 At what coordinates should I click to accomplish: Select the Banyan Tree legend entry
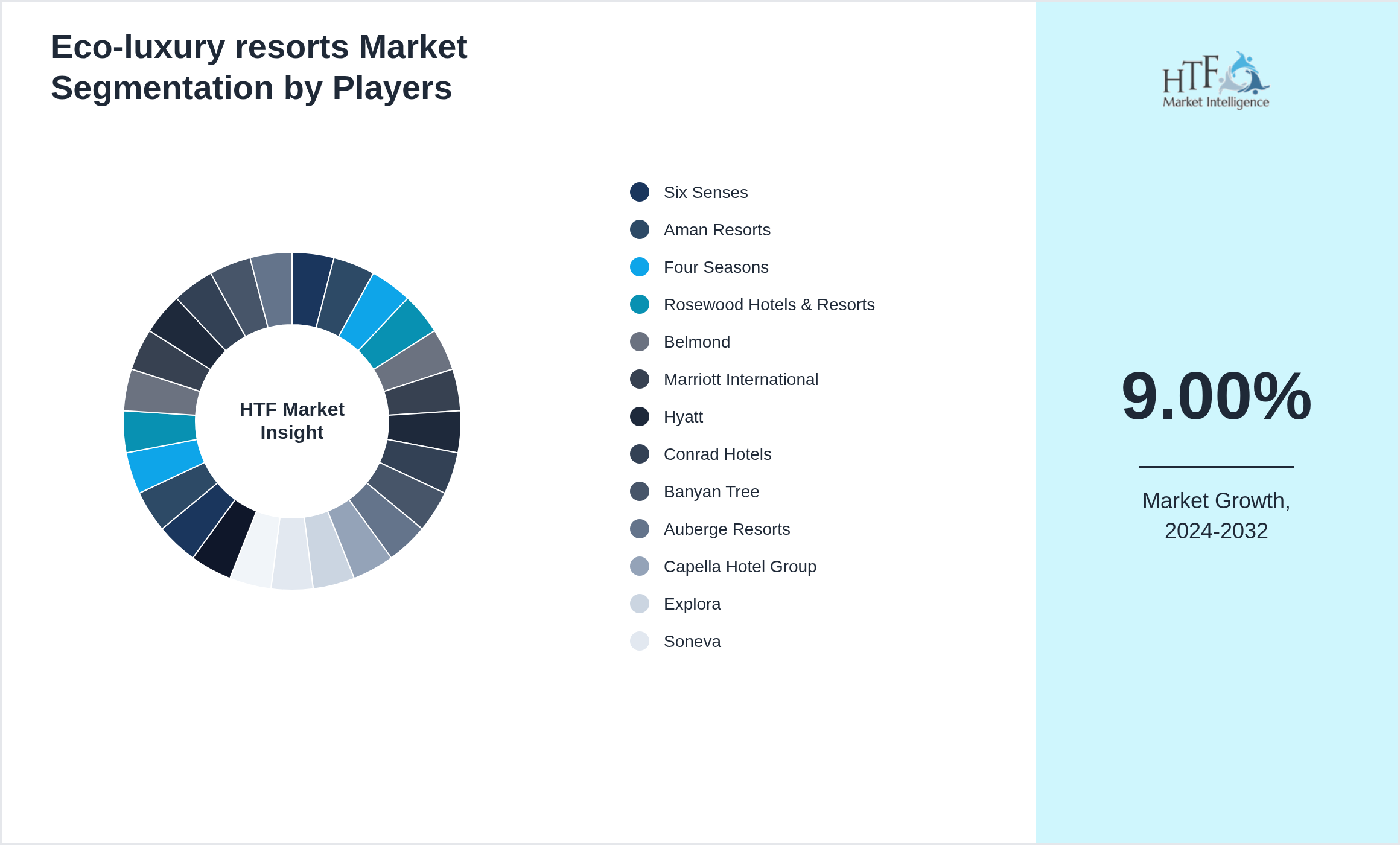695,491
